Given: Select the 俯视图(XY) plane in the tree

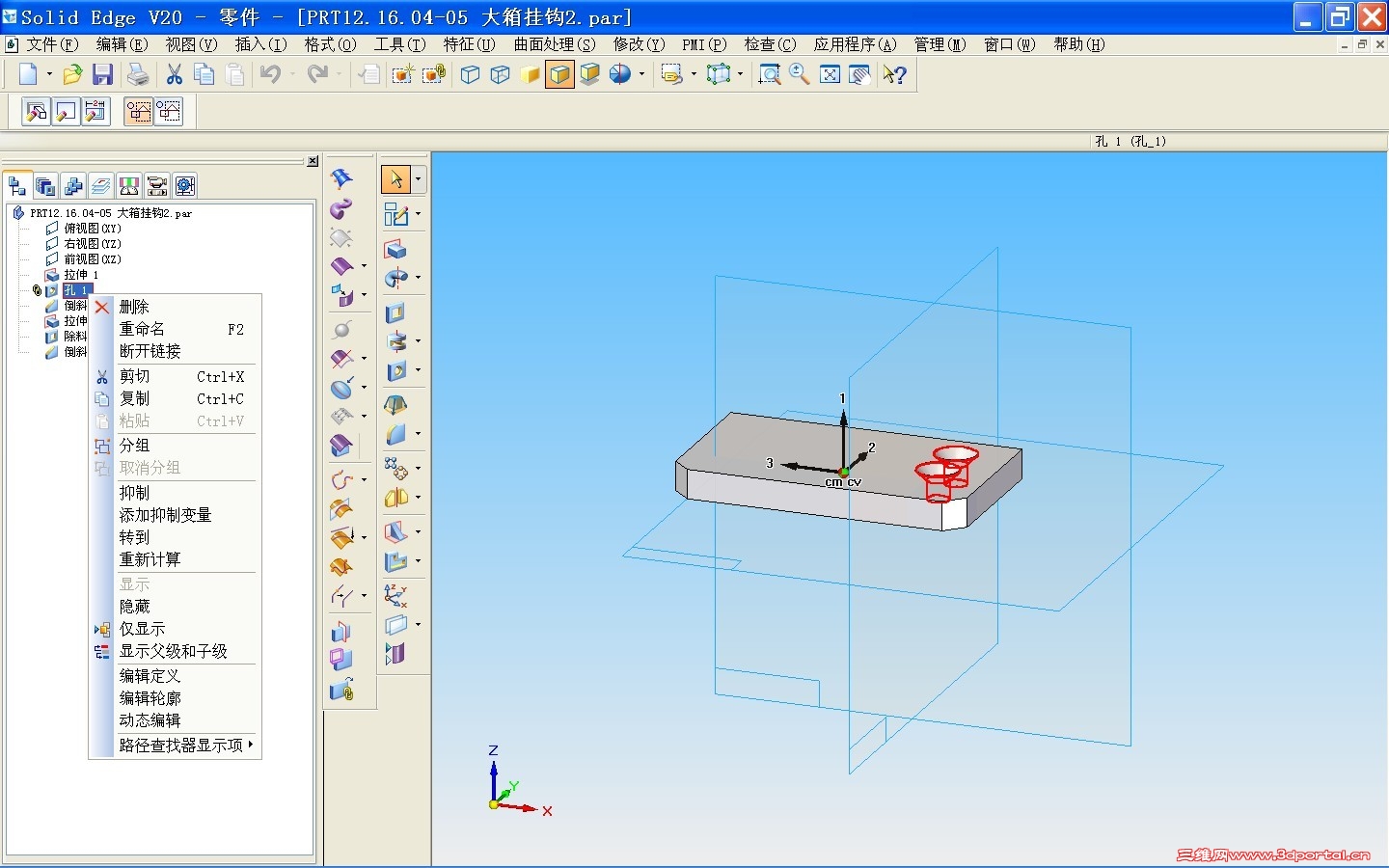Looking at the screenshot, I should point(93,229).
